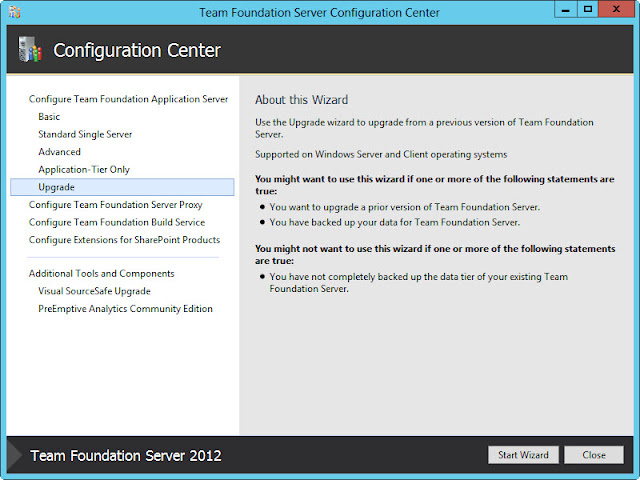Click the title bar application icon
This screenshot has height=480, width=640.
pos(15,12)
